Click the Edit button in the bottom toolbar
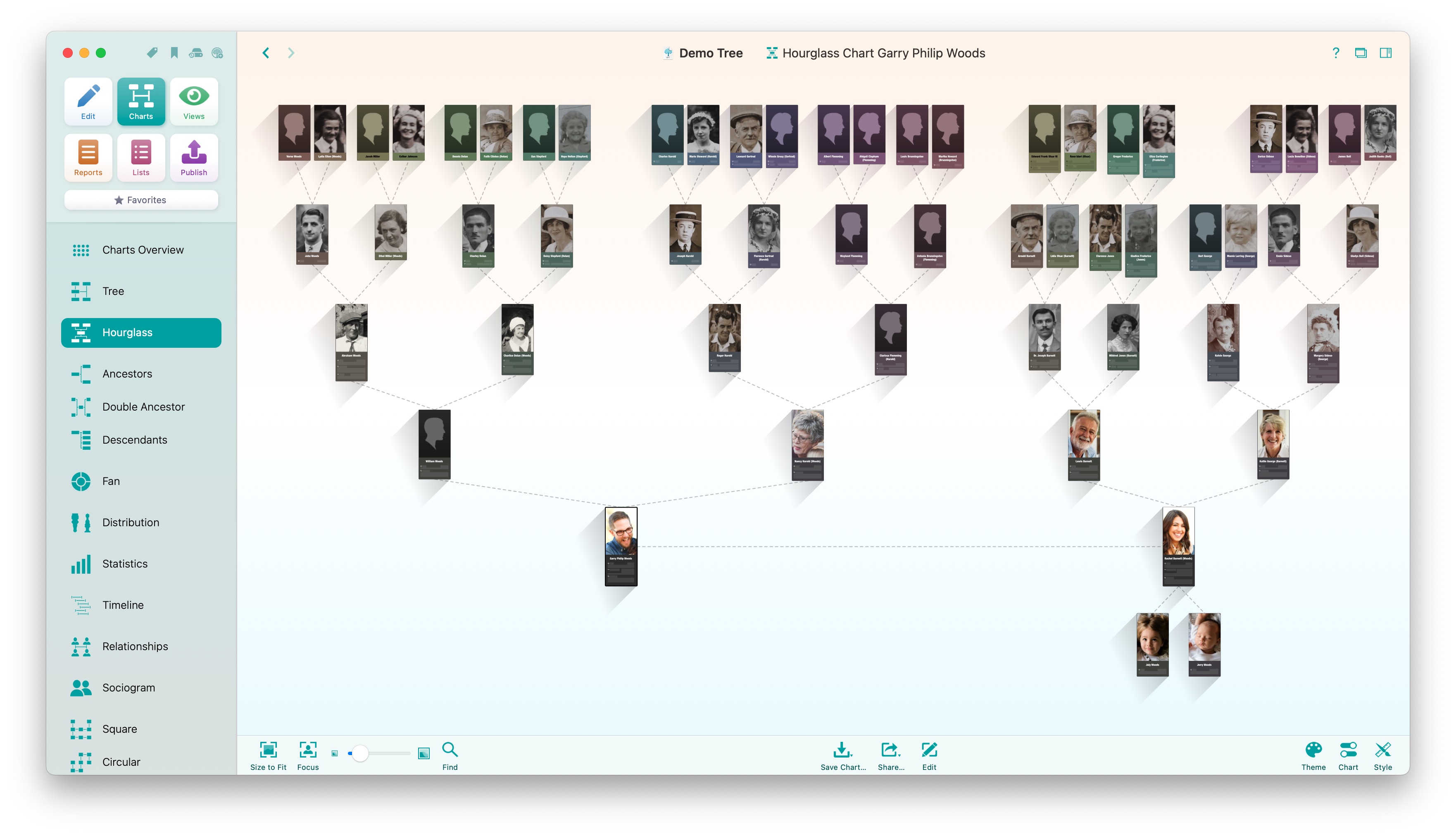Viewport: 1456px width, 836px height. [929, 750]
